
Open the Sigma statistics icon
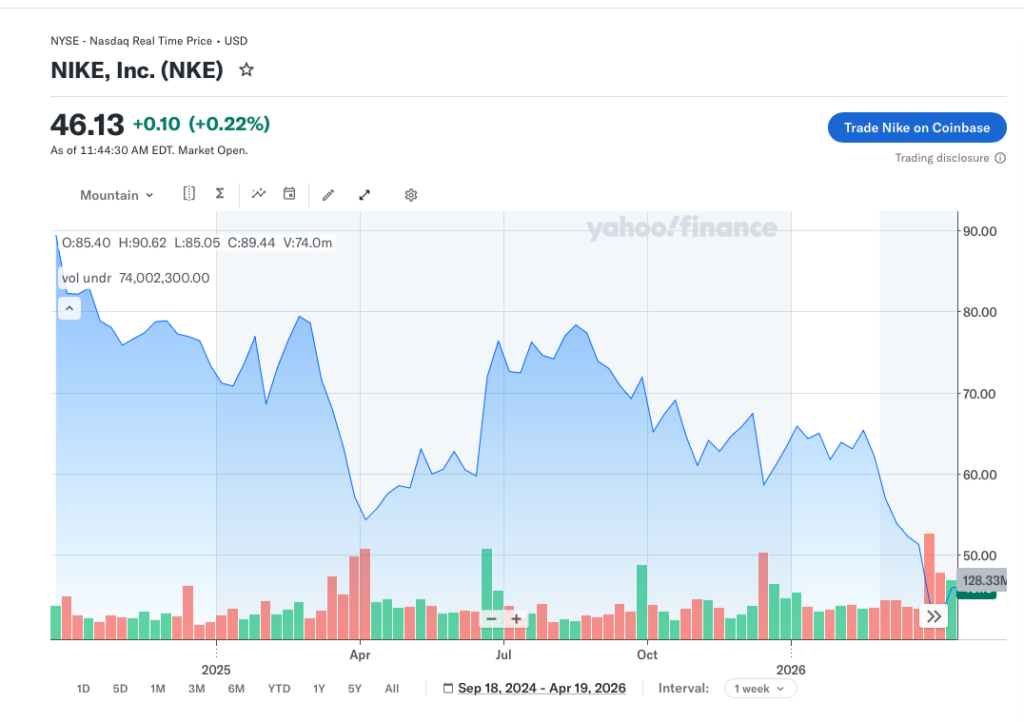[220, 194]
